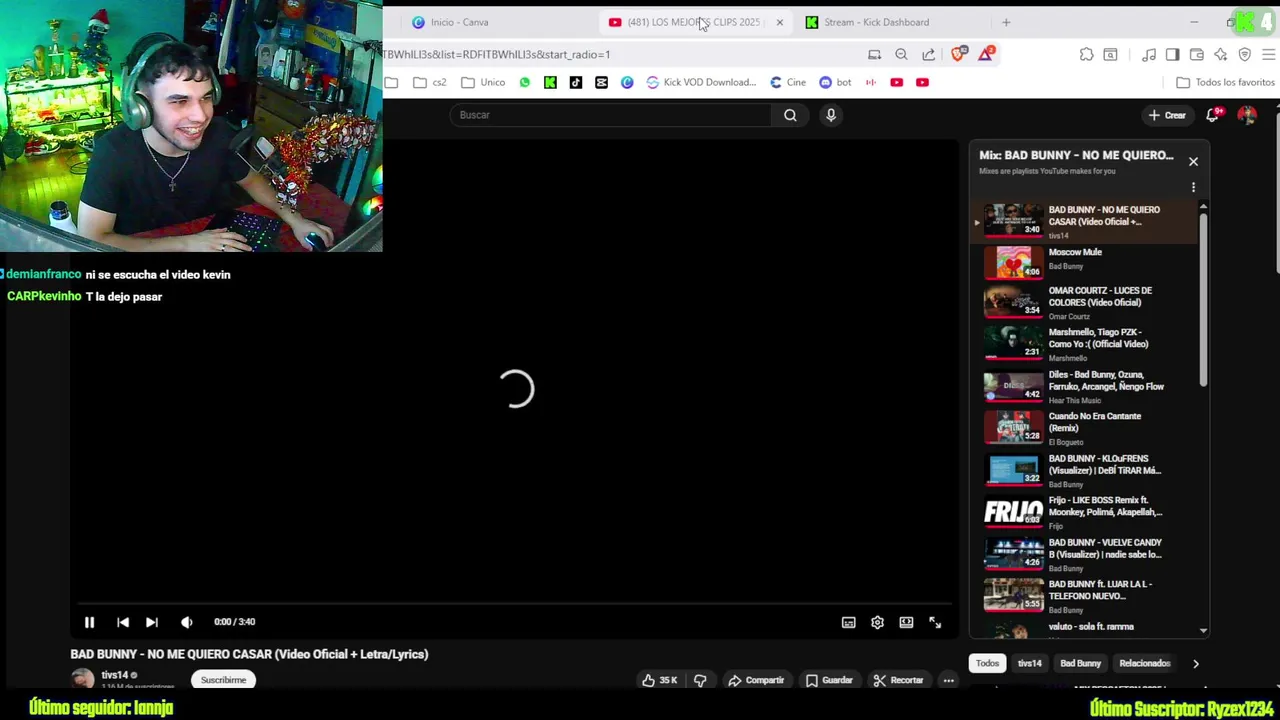Like the video with 35K likes
The image size is (1280, 720).
point(659,680)
